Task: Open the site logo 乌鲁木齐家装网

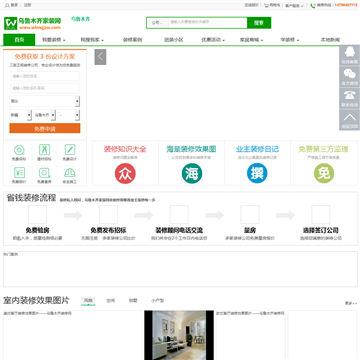Action: point(33,23)
